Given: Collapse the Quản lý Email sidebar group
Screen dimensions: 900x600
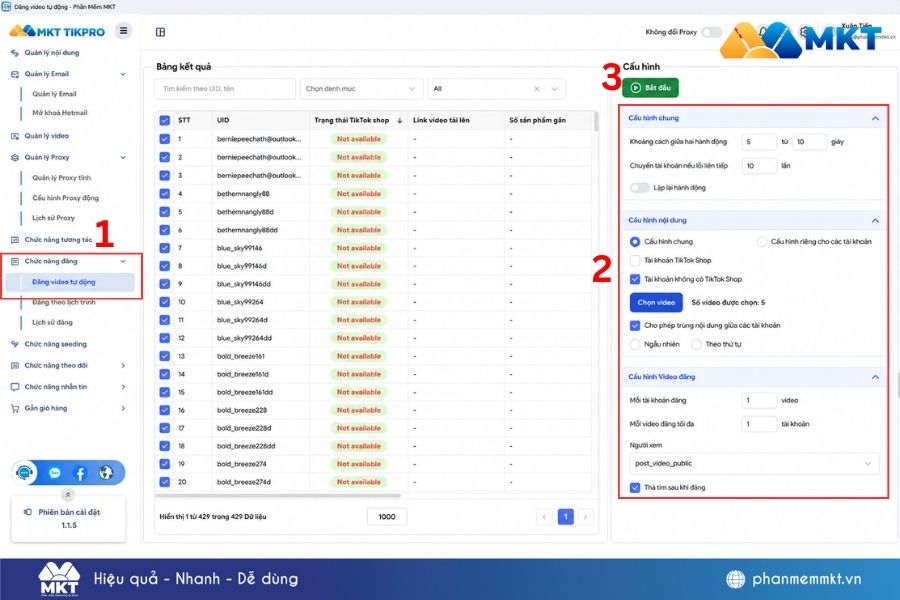Looking at the screenshot, I should pyautogui.click(x=123, y=74).
